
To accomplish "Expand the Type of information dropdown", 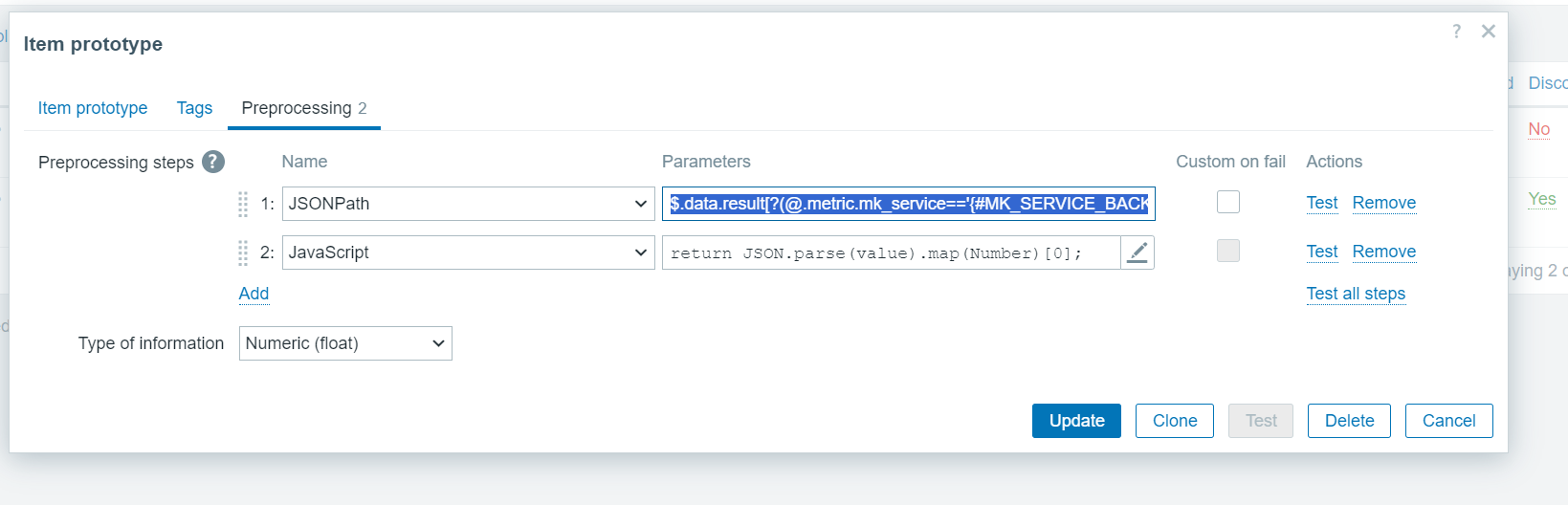I will (x=344, y=343).
